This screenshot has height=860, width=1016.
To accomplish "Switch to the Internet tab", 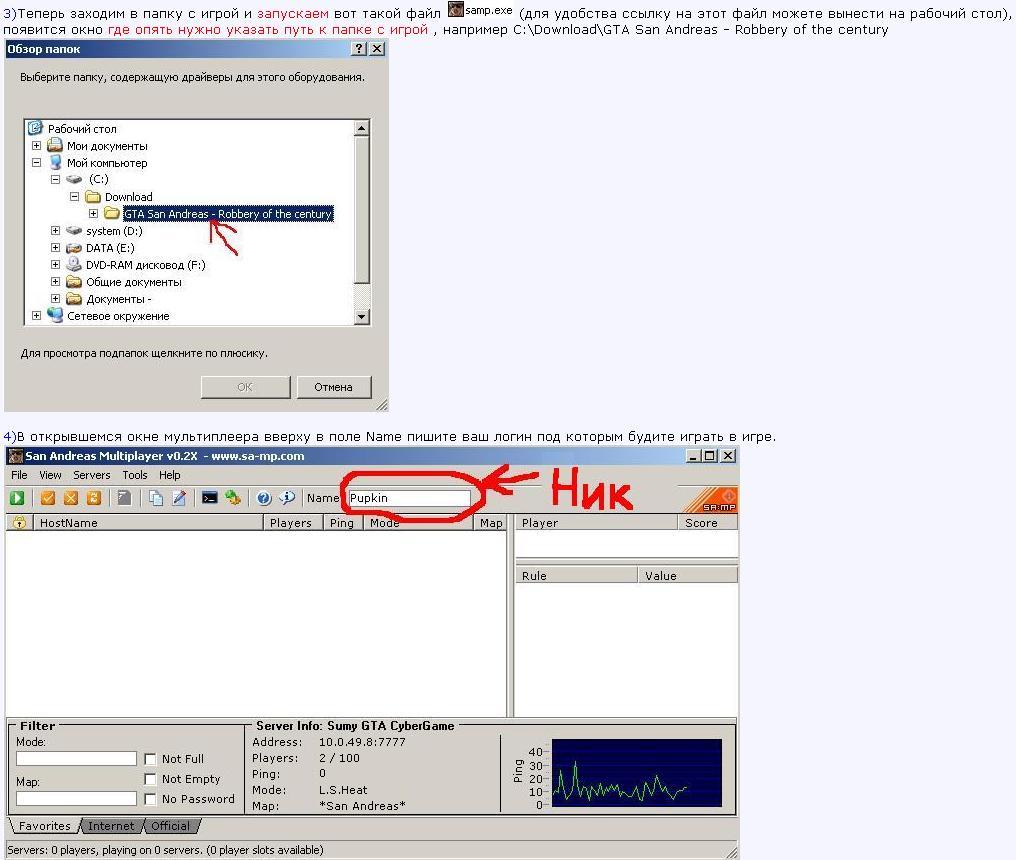I will point(110,826).
